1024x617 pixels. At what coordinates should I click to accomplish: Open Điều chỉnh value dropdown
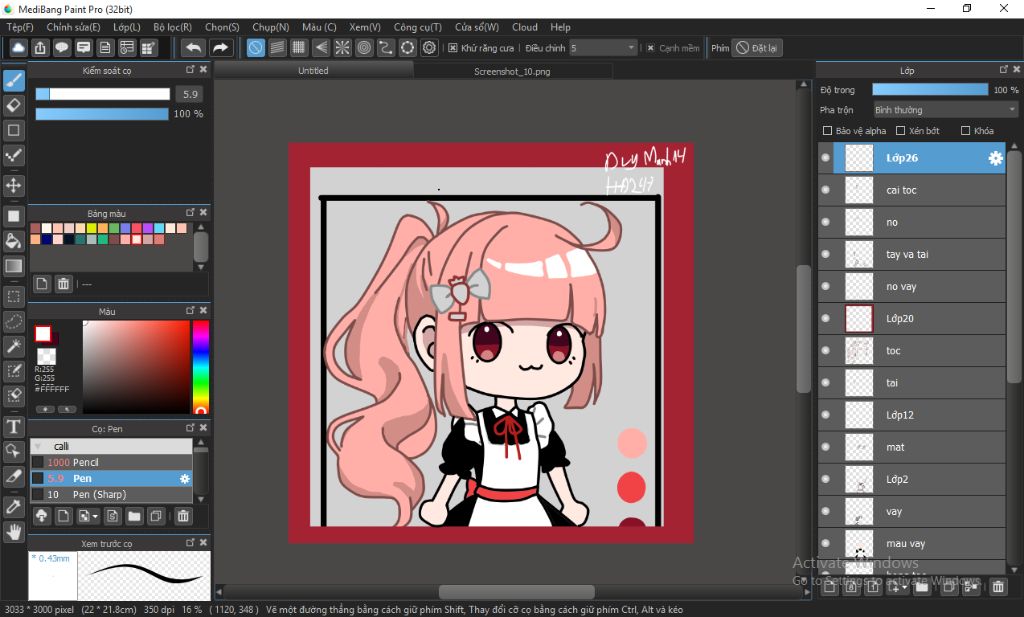(x=603, y=48)
